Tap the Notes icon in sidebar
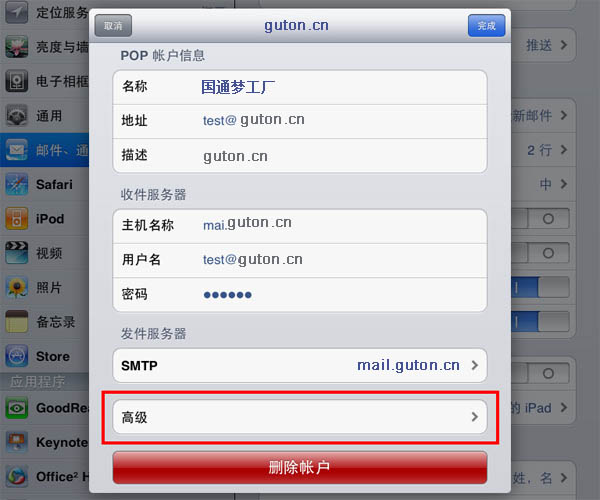600x500 pixels. [16, 322]
